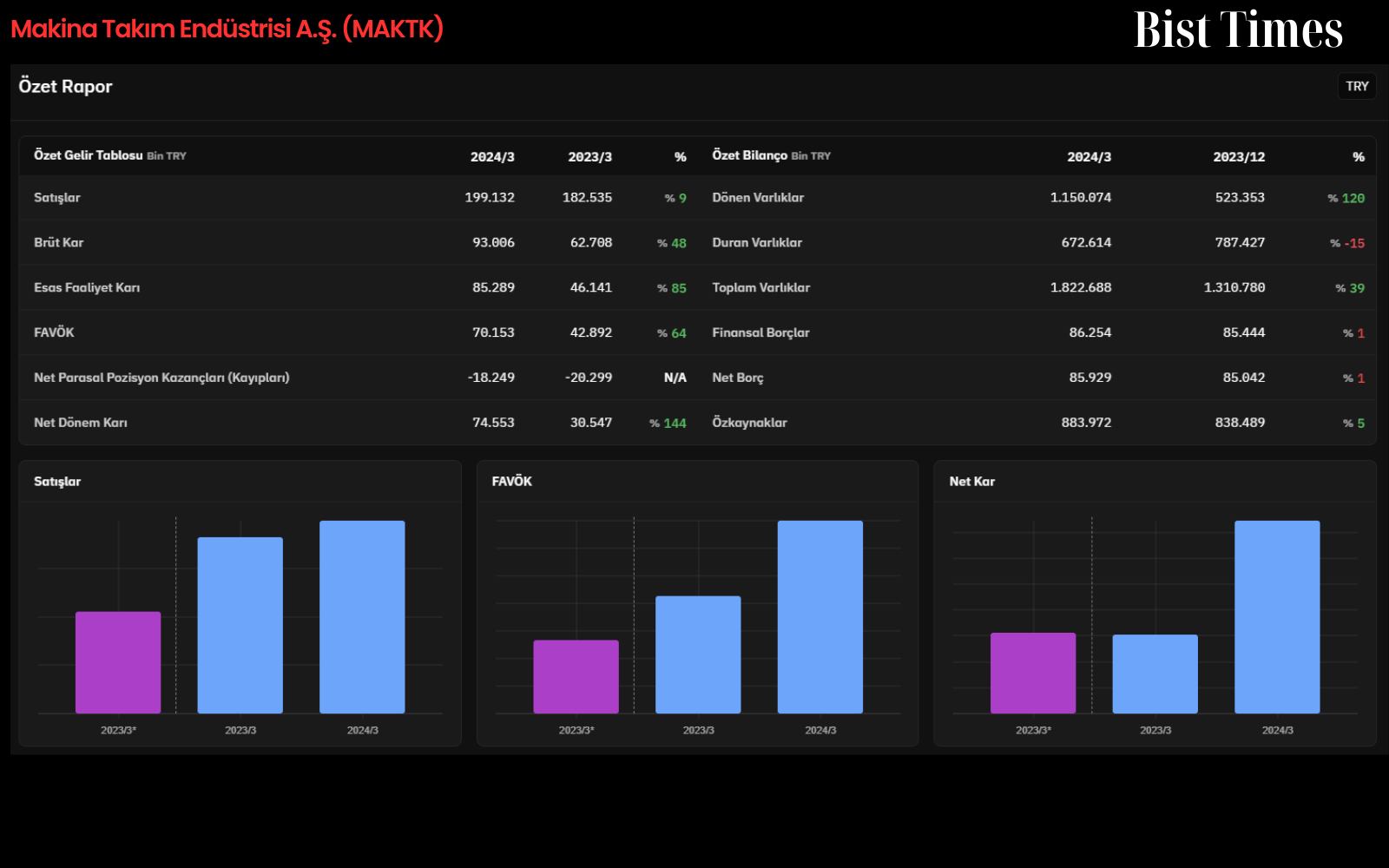The width and height of the screenshot is (1389, 868).
Task: Click the Satışlar 2024/3 value 199.132
Action: click(x=490, y=198)
